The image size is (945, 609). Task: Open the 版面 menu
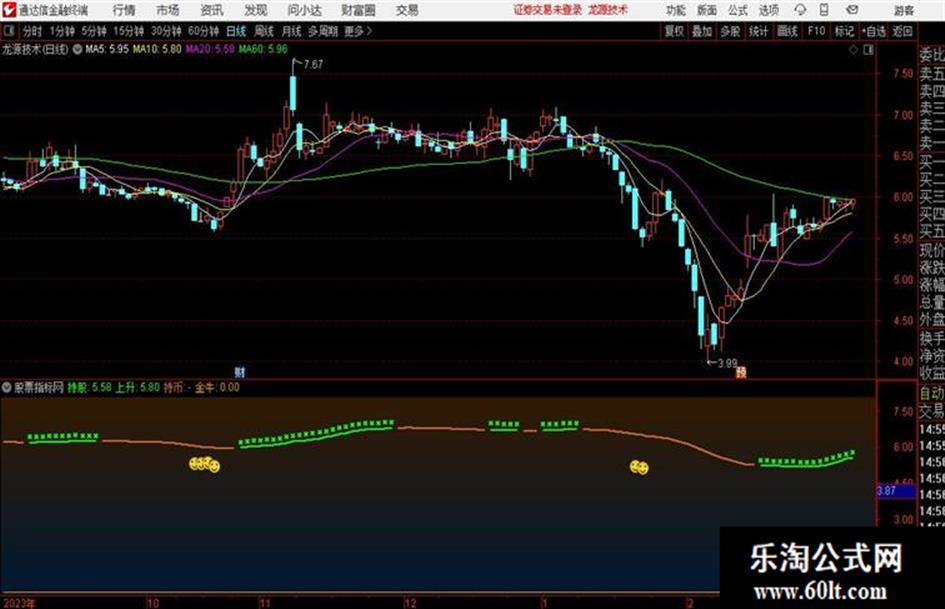[x=706, y=10]
